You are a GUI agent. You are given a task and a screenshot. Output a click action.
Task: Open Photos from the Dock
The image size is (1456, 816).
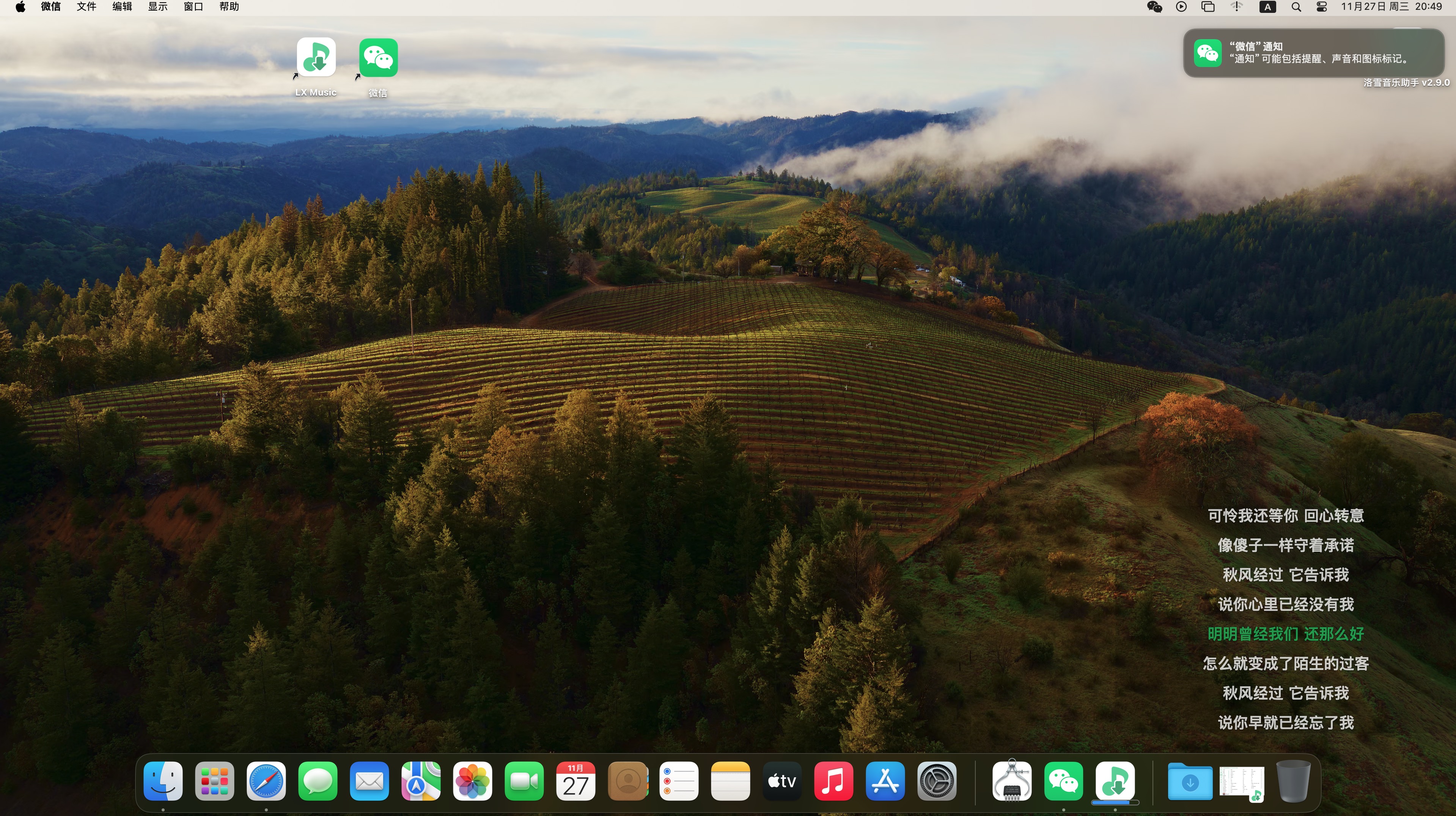point(473,781)
